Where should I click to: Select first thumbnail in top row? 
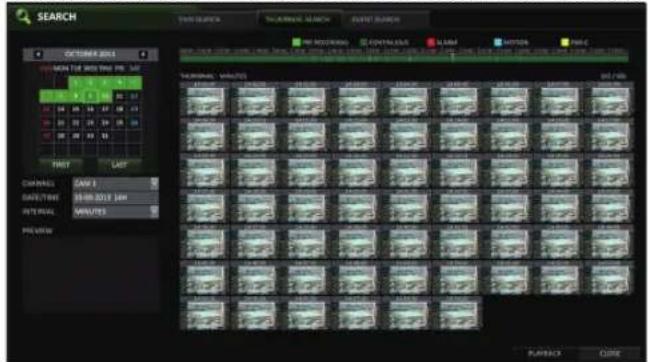pos(205,100)
